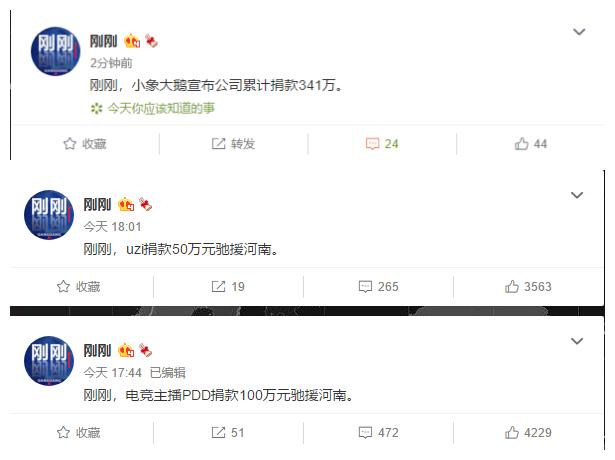Like the PDD post with 4229 likes
Image resolution: width=615 pixels, height=460 pixels.
click(x=528, y=433)
